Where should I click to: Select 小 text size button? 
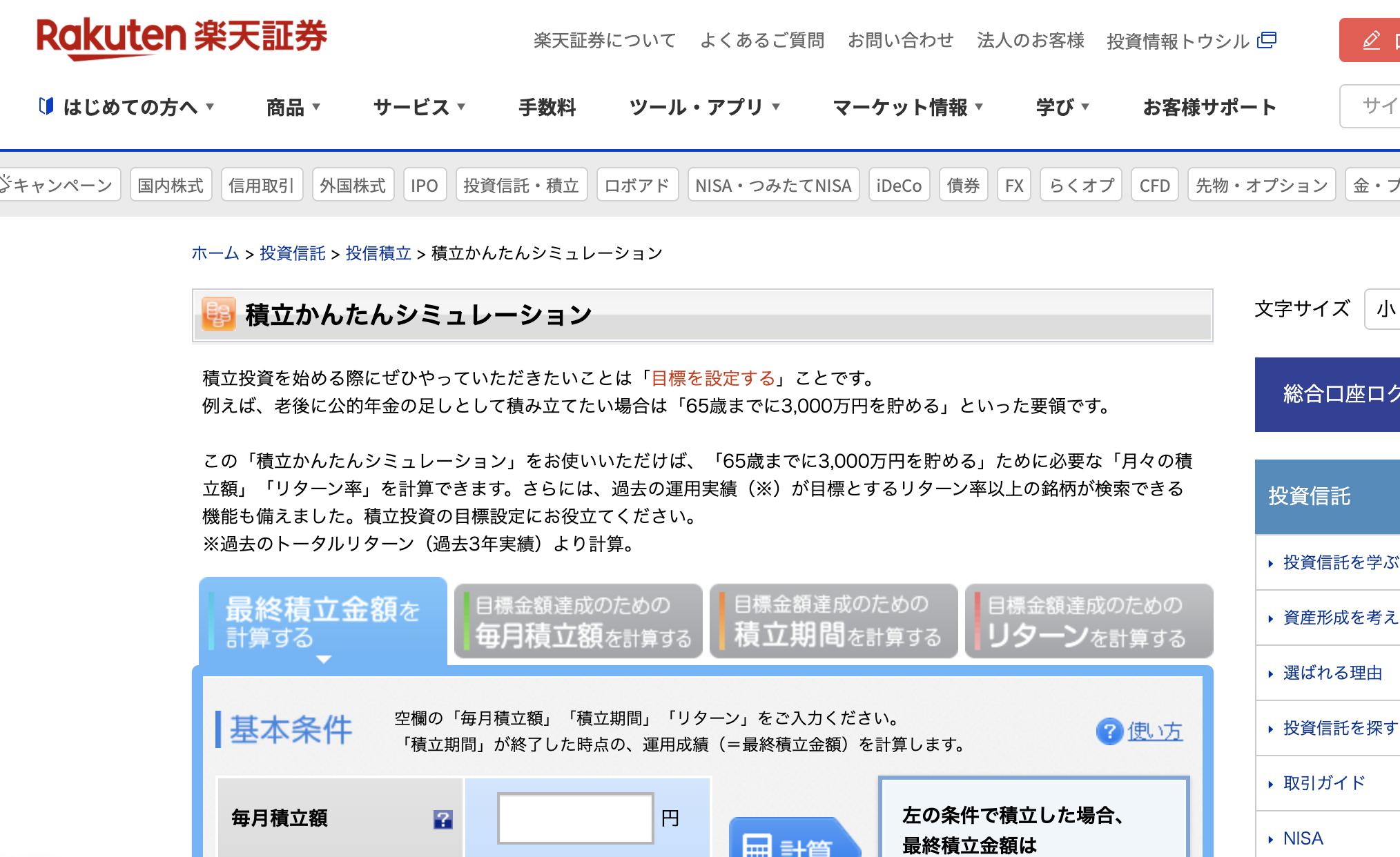1384,309
